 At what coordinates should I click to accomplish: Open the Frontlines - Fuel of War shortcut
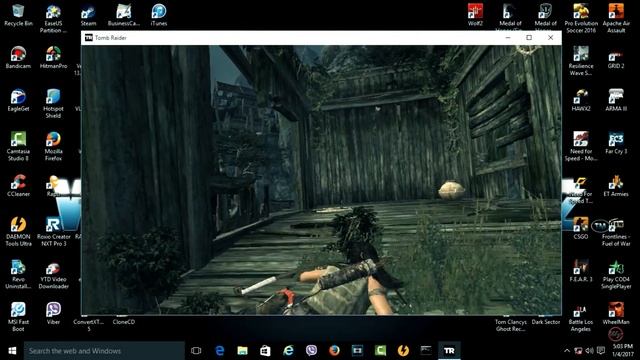(x=616, y=232)
